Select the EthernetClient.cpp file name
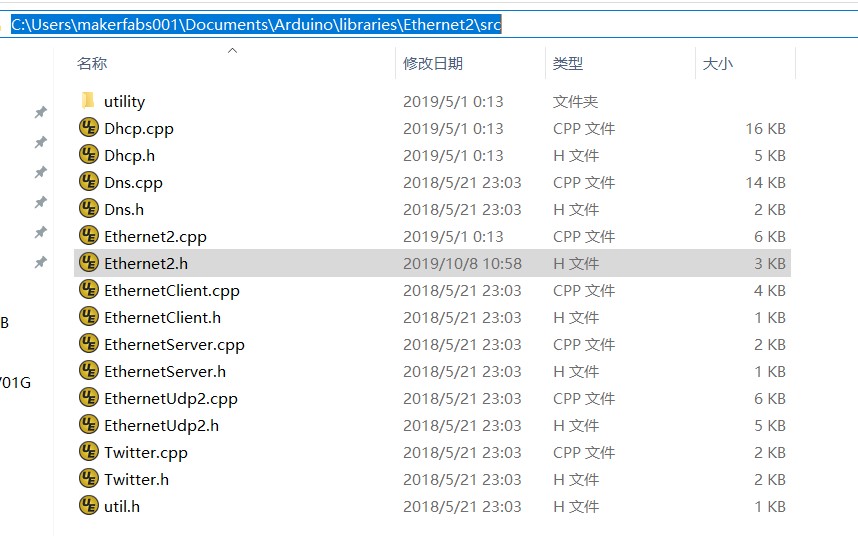 pos(172,290)
